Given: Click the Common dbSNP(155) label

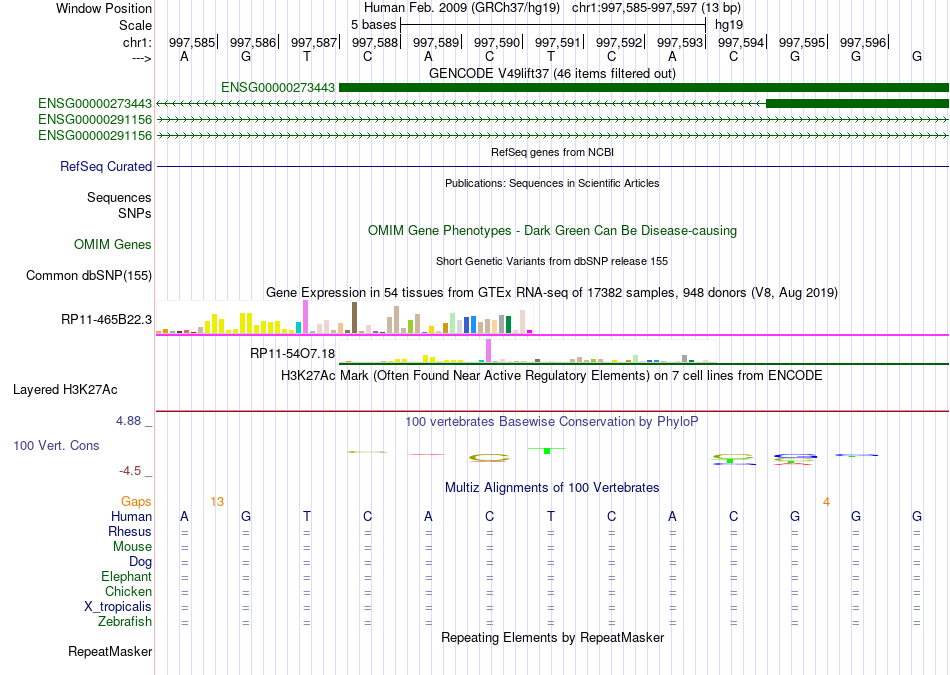Looking at the screenshot, I should (x=88, y=275).
